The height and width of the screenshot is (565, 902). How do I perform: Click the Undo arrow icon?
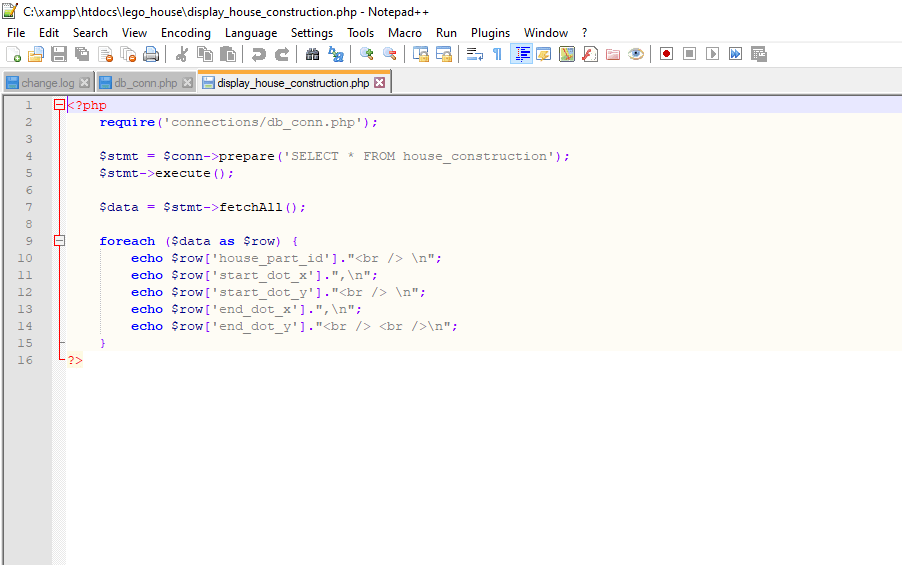(259, 54)
